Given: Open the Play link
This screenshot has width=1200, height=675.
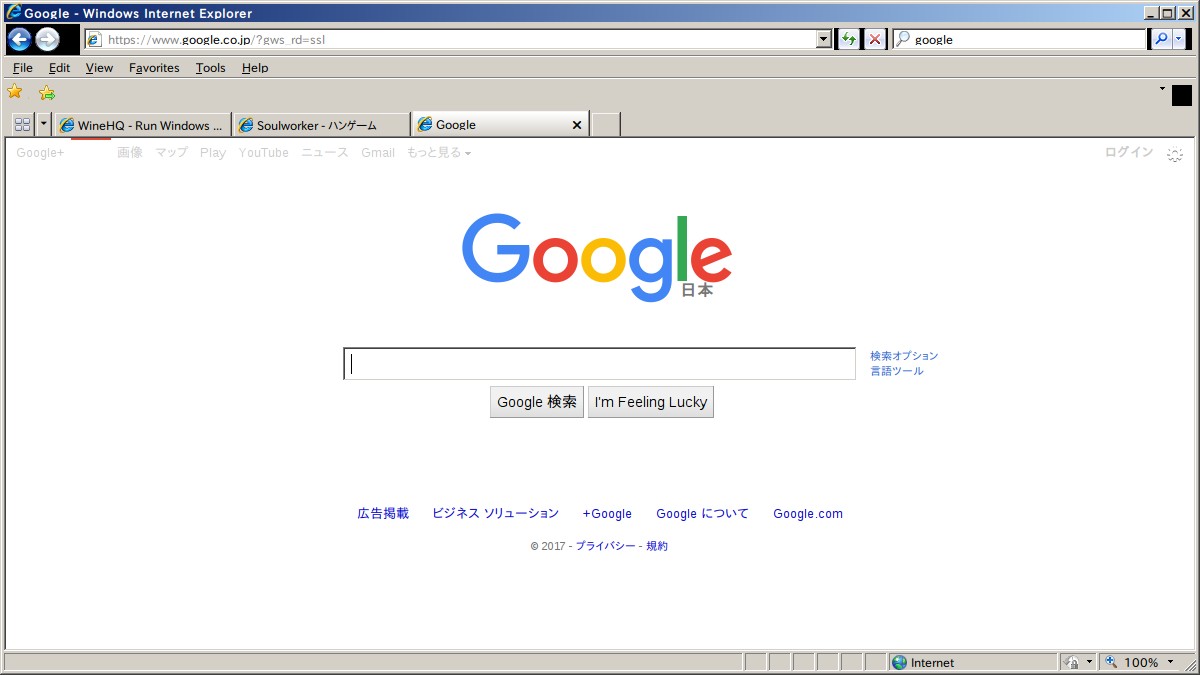Looking at the screenshot, I should click(x=213, y=153).
